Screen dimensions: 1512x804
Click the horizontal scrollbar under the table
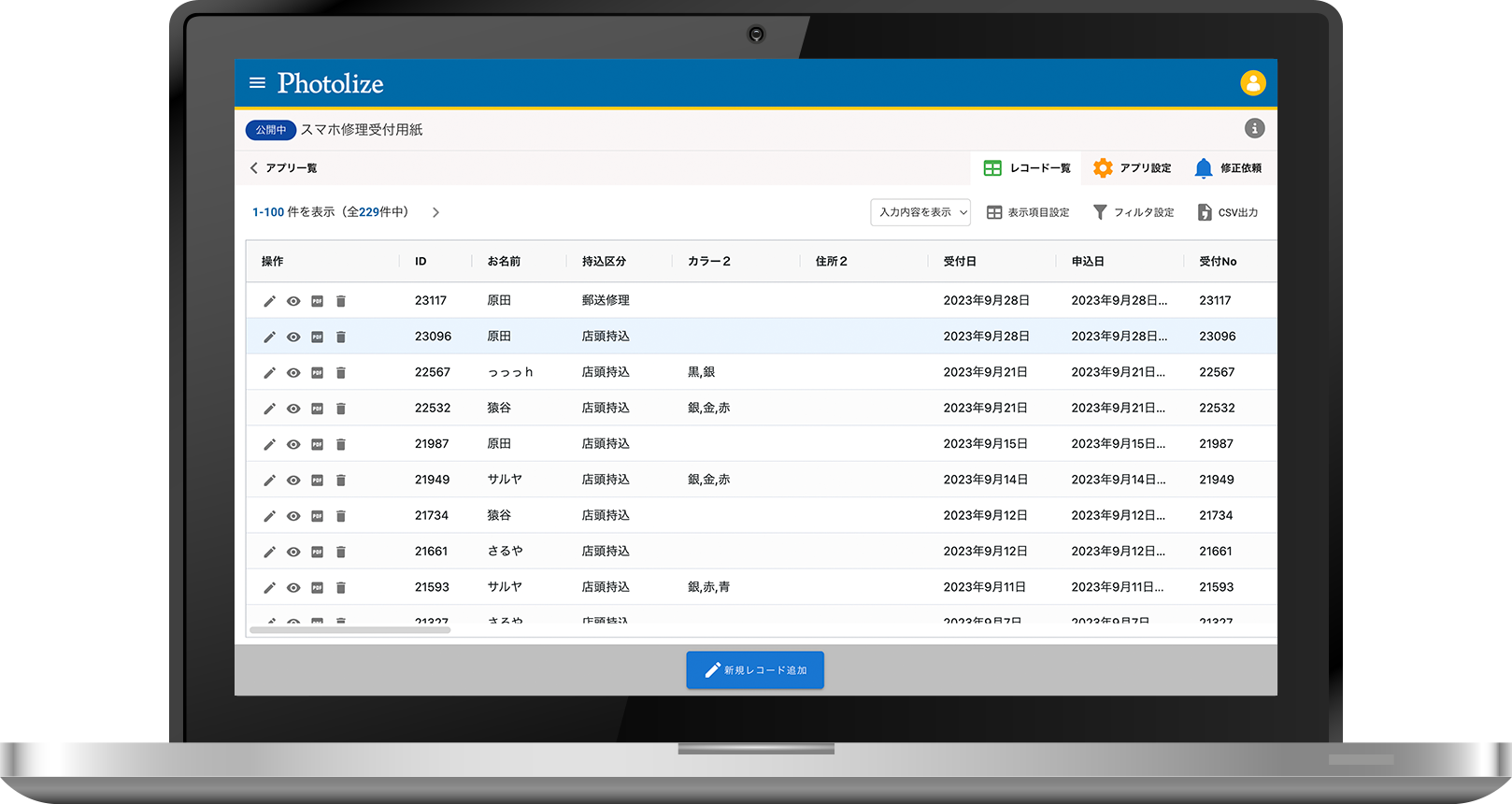350,630
